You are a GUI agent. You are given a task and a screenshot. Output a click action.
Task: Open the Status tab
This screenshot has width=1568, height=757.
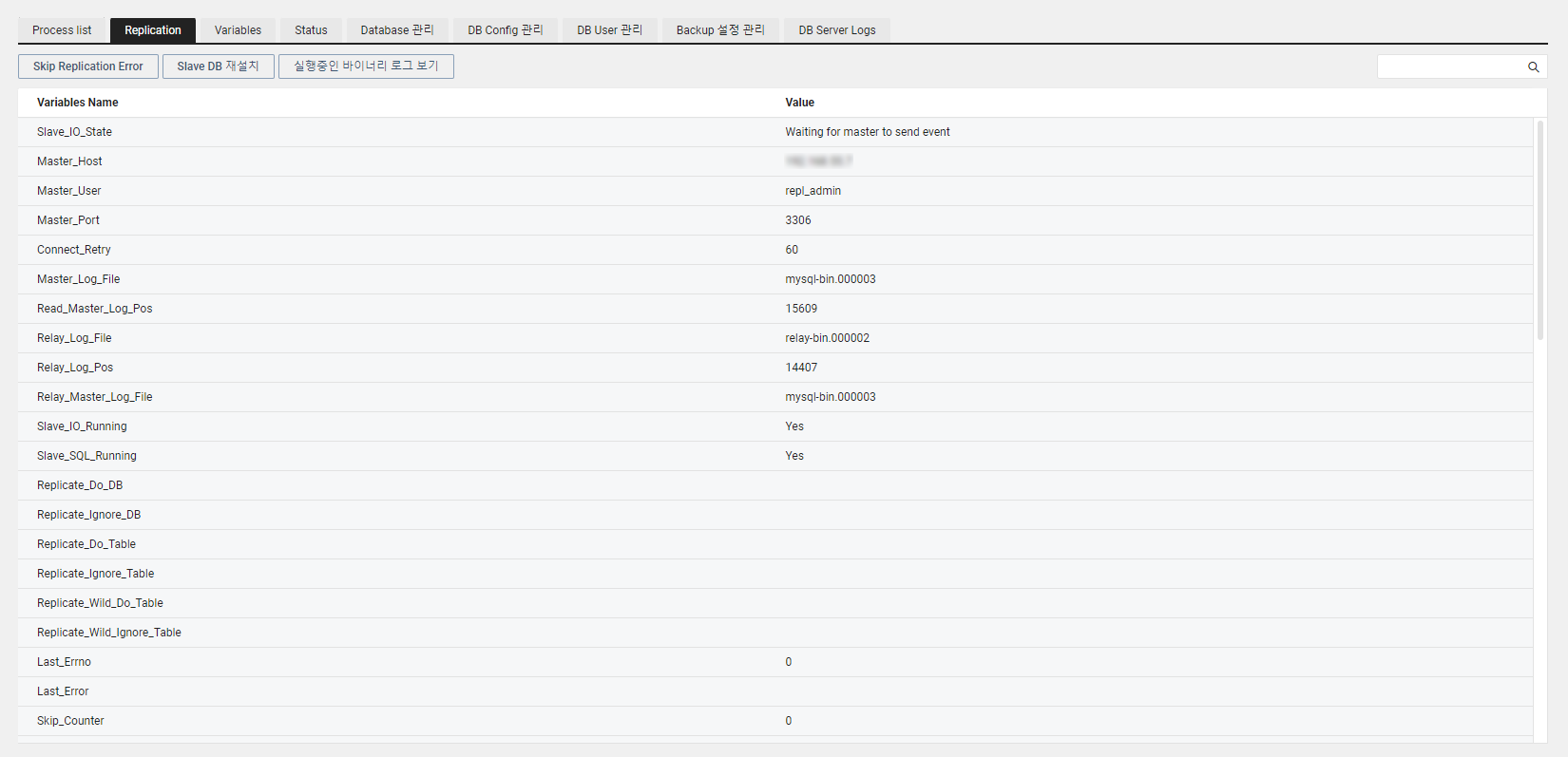coord(311,30)
